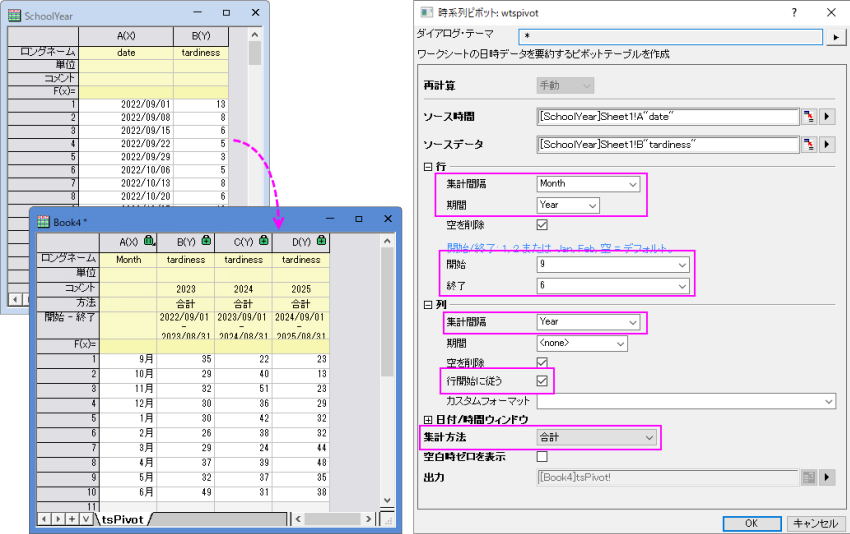
Task: Uncheck 空を削除 under the 行 section
Action: pos(542,225)
